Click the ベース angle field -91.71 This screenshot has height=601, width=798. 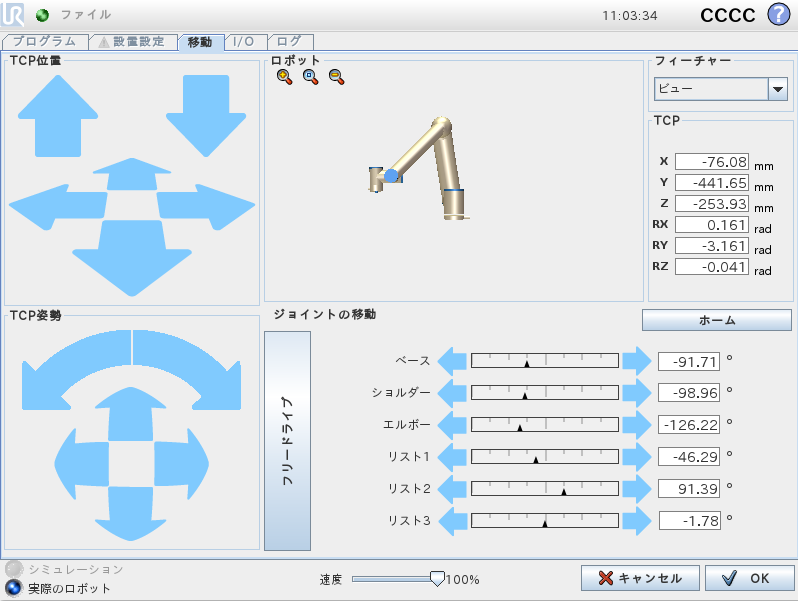[689, 361]
